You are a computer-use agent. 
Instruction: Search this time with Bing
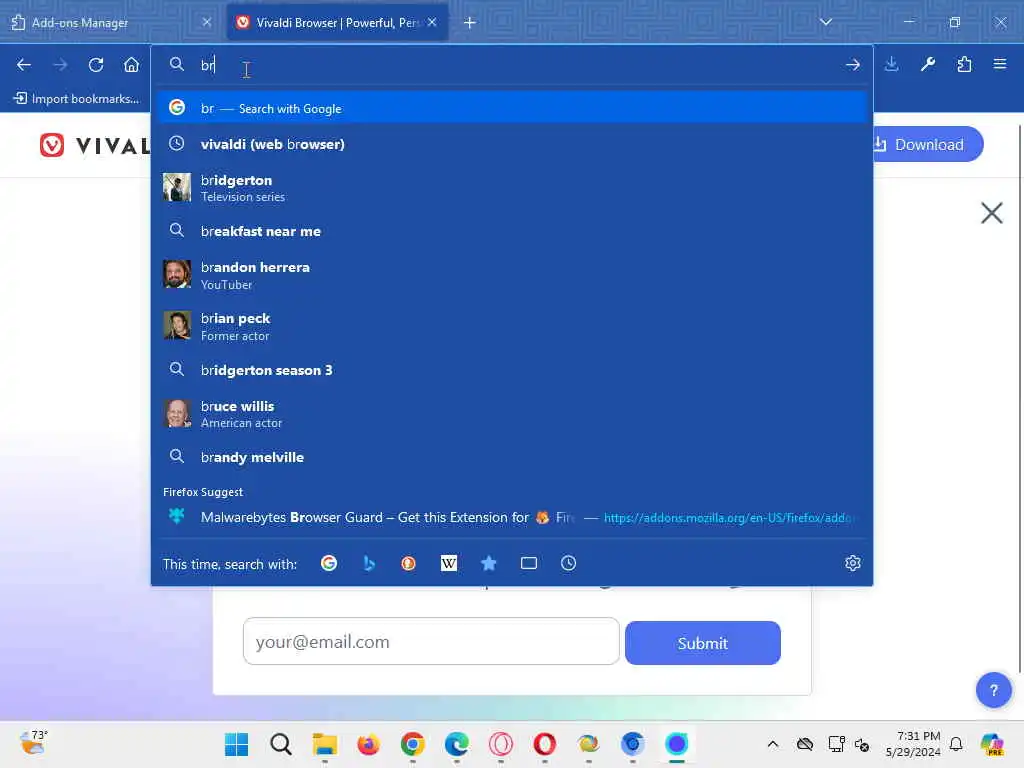pos(369,563)
